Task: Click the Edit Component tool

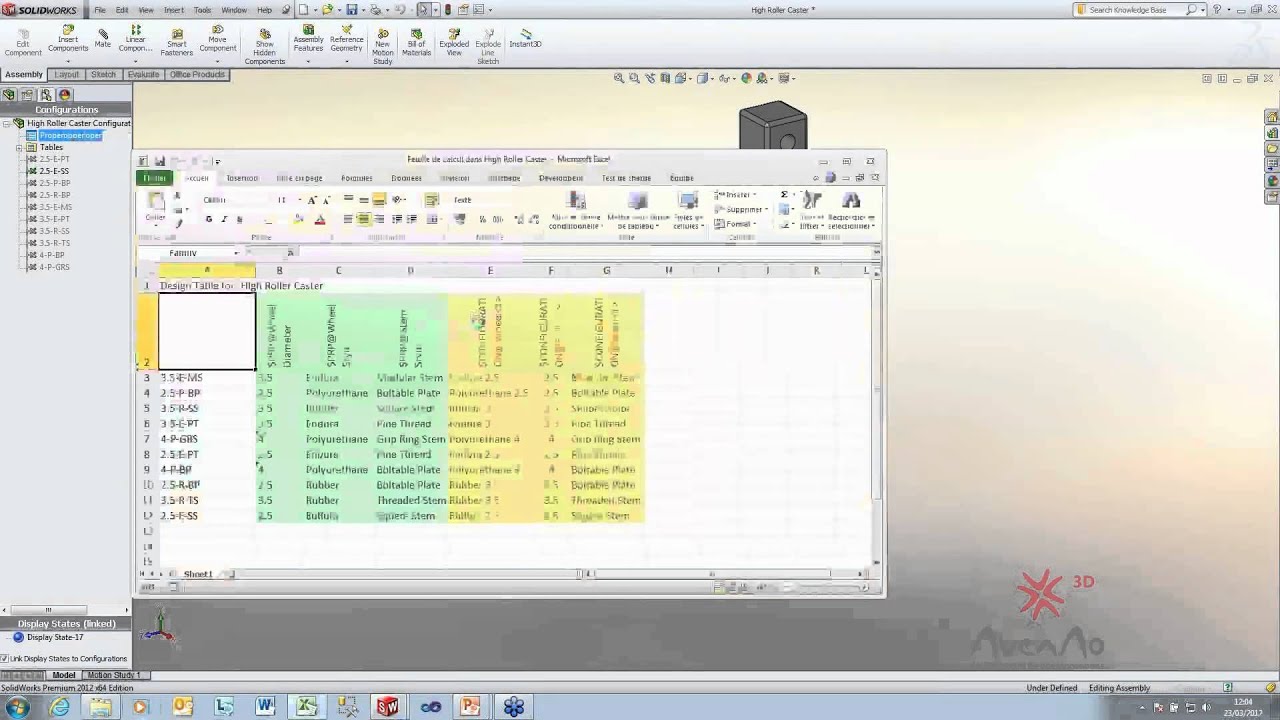Action: click(x=22, y=41)
